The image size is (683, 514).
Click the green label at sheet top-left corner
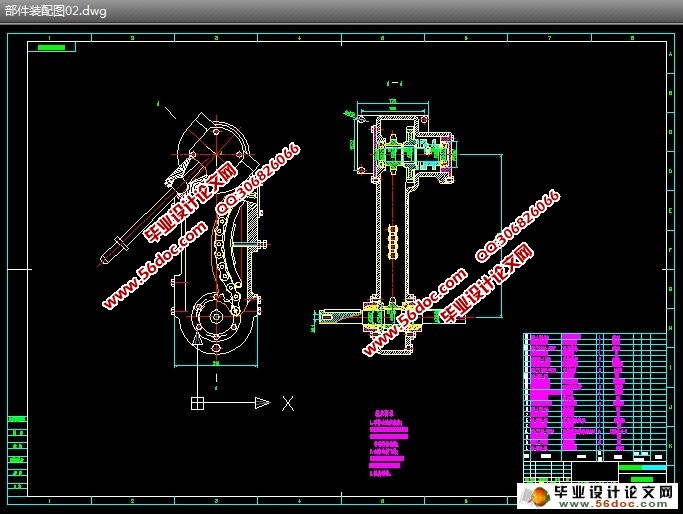pos(51,47)
